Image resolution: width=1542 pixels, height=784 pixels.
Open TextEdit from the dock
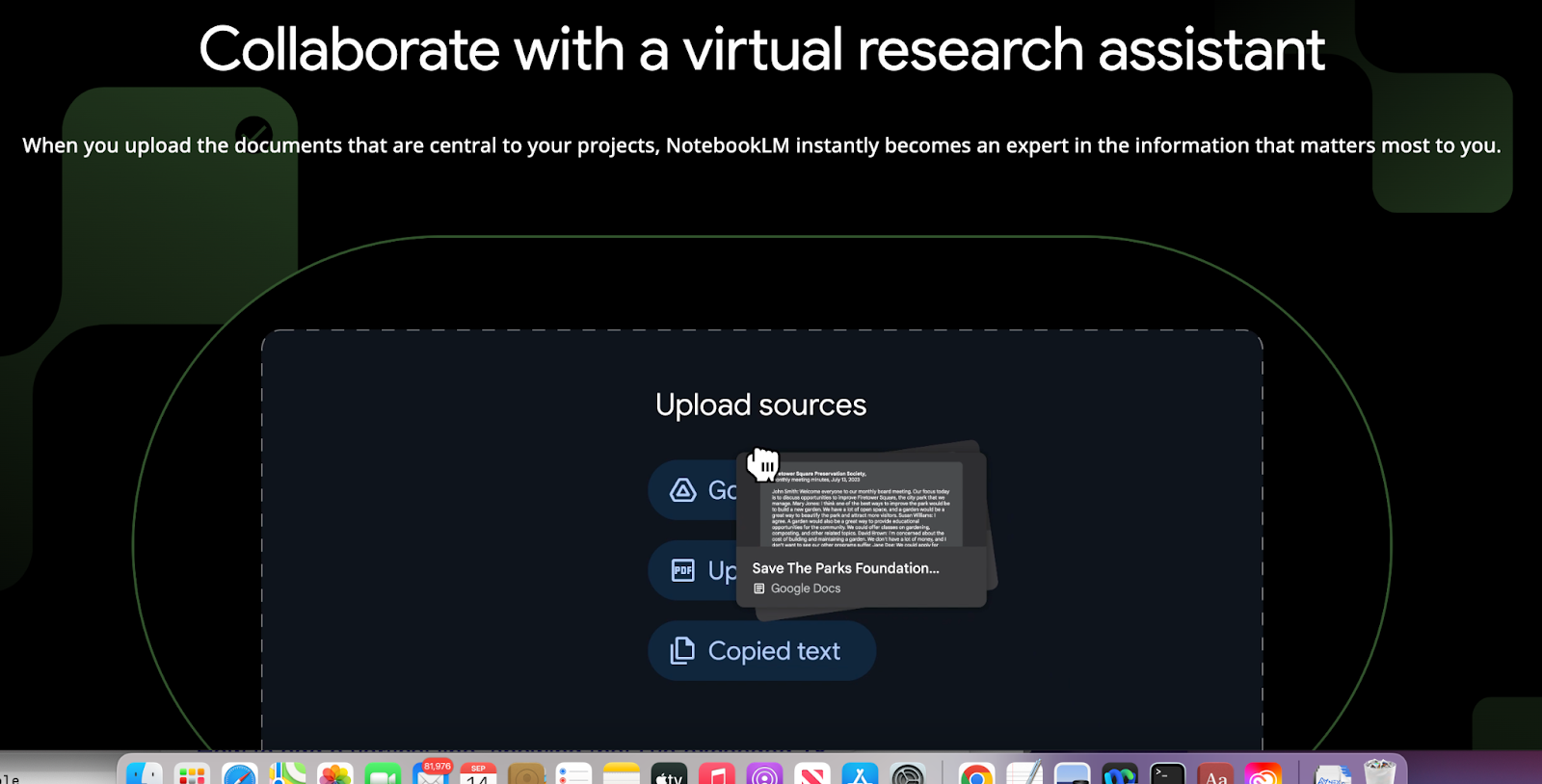(x=1024, y=773)
